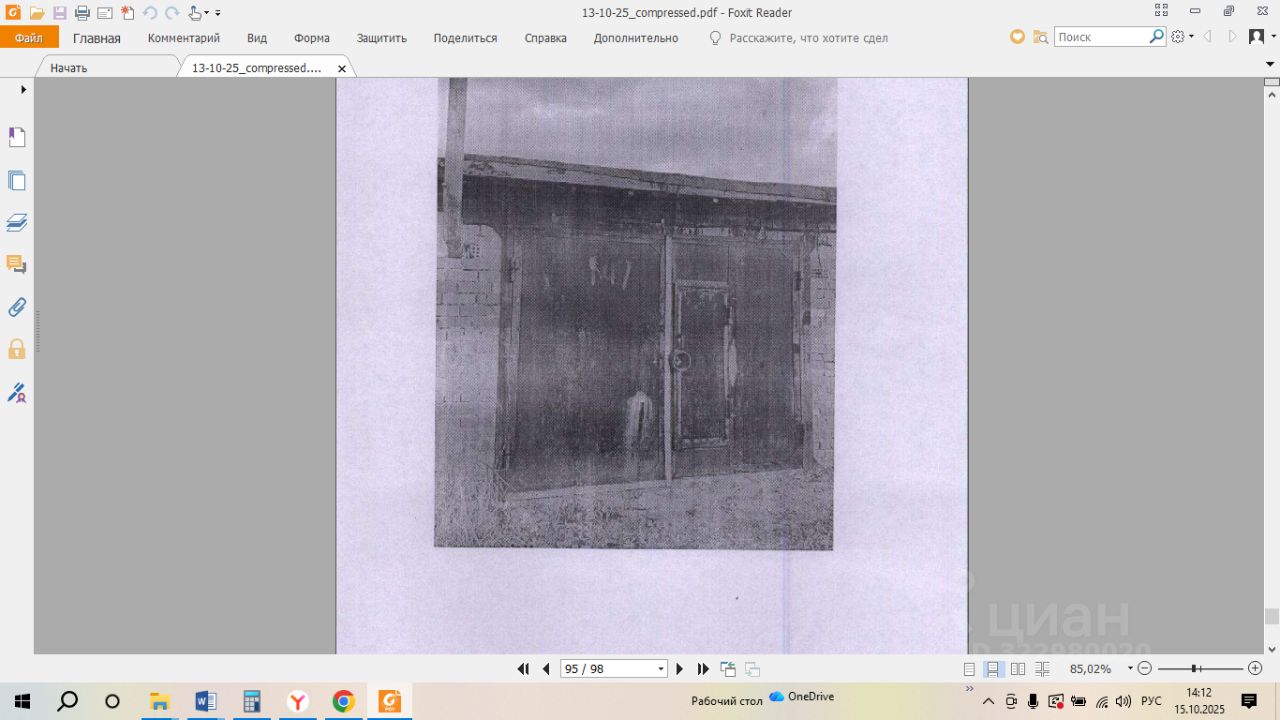
Task: Open the folder search icon
Action: [x=1040, y=37]
